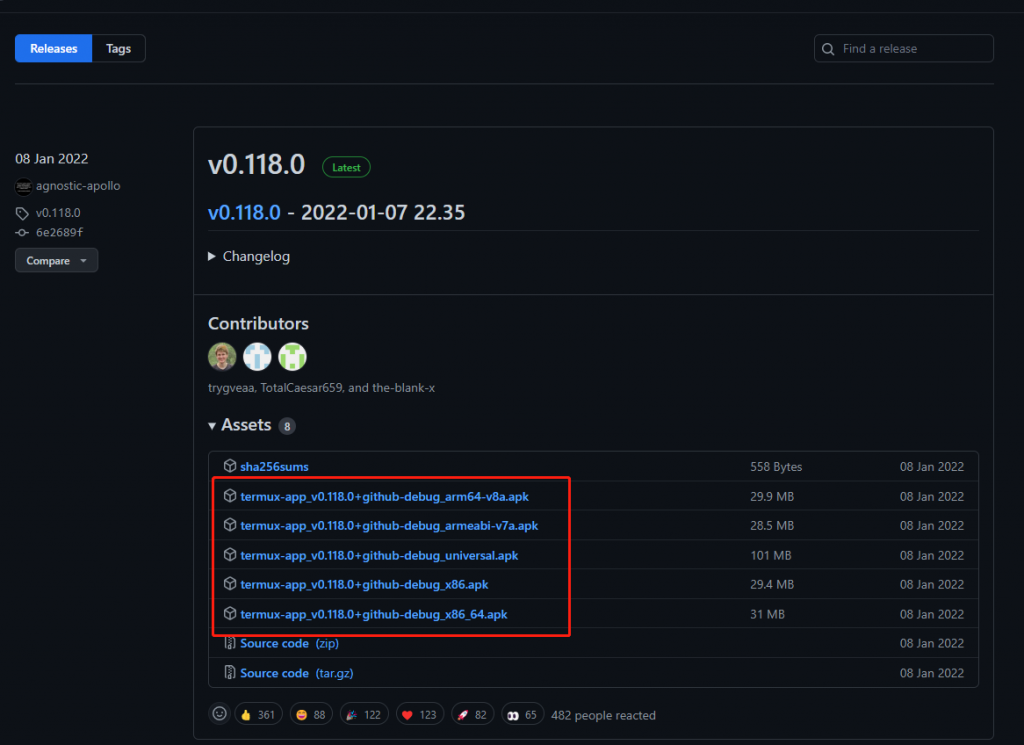1024x745 pixels.
Task: Click the Contributors heading
Action: (258, 324)
